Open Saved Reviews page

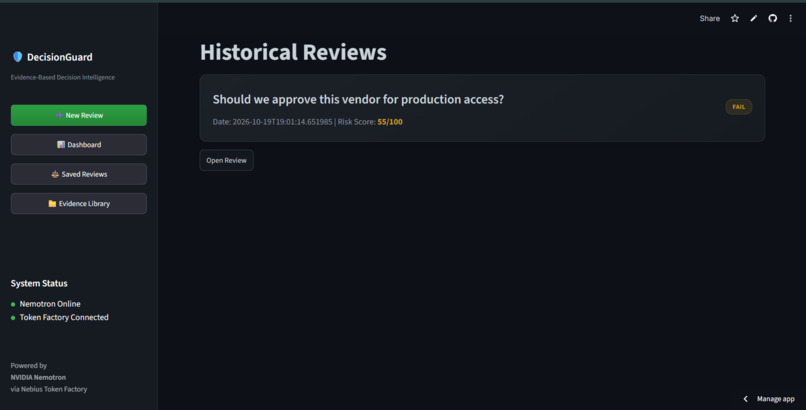tap(79, 174)
